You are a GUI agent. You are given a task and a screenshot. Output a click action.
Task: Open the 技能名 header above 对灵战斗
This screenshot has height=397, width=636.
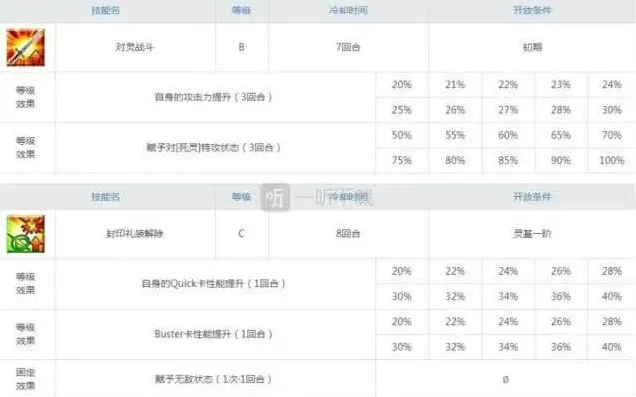click(105, 10)
